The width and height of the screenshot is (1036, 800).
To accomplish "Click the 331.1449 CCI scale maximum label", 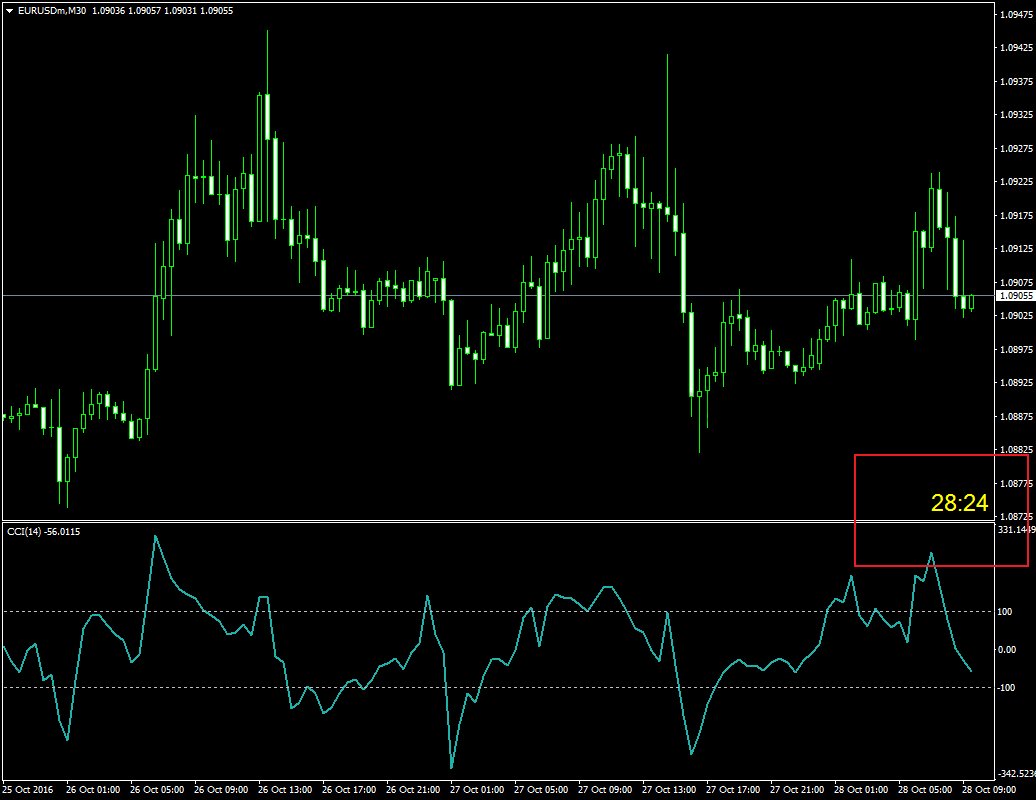I will pos(1015,530).
